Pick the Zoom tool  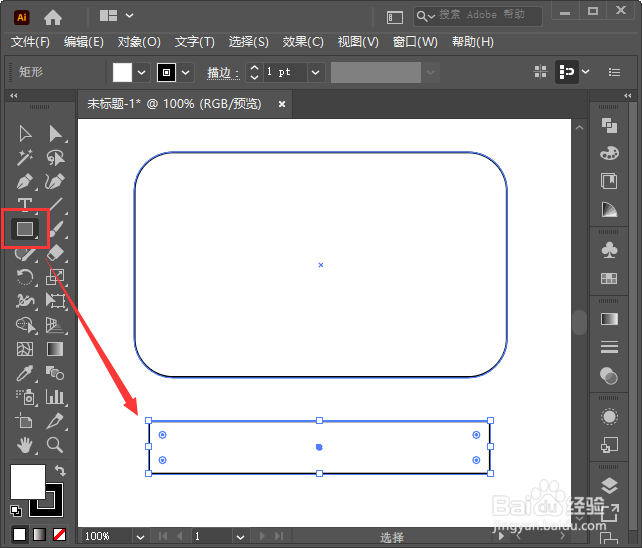[55, 445]
